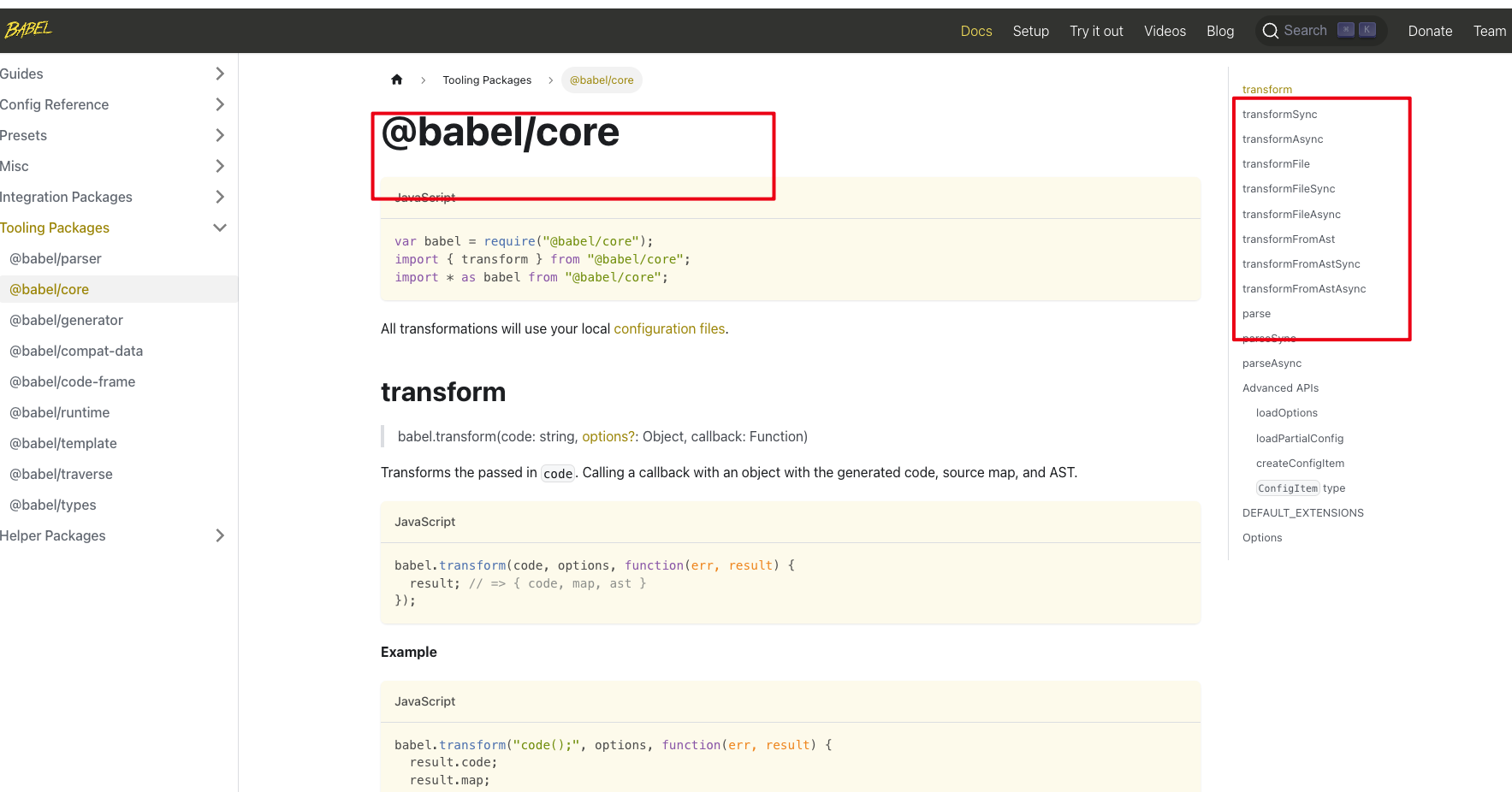
Task: Open the Videos page
Action: [x=1165, y=31]
